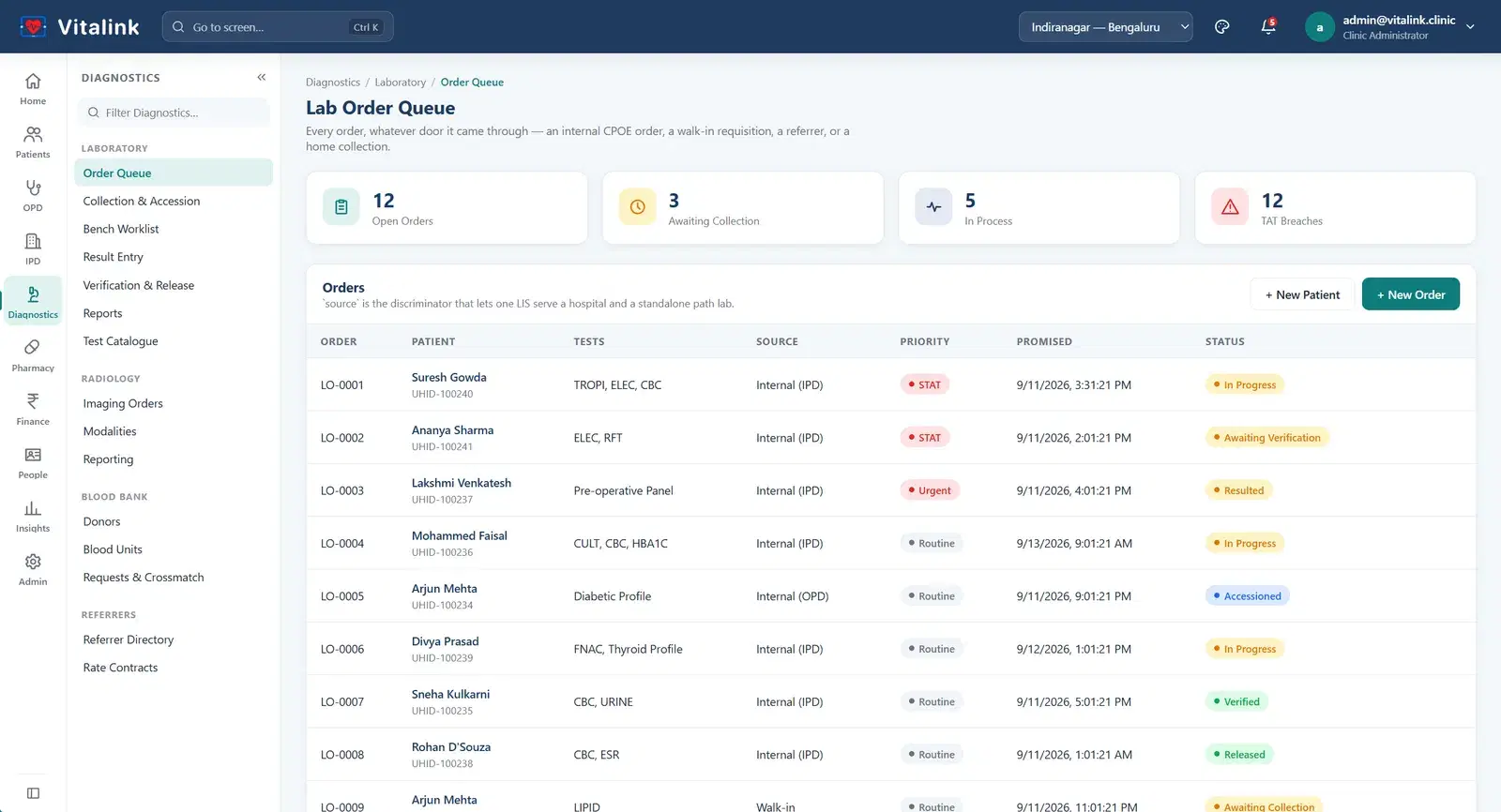Collapse the Diagnostics navigation panel

[x=262, y=78]
